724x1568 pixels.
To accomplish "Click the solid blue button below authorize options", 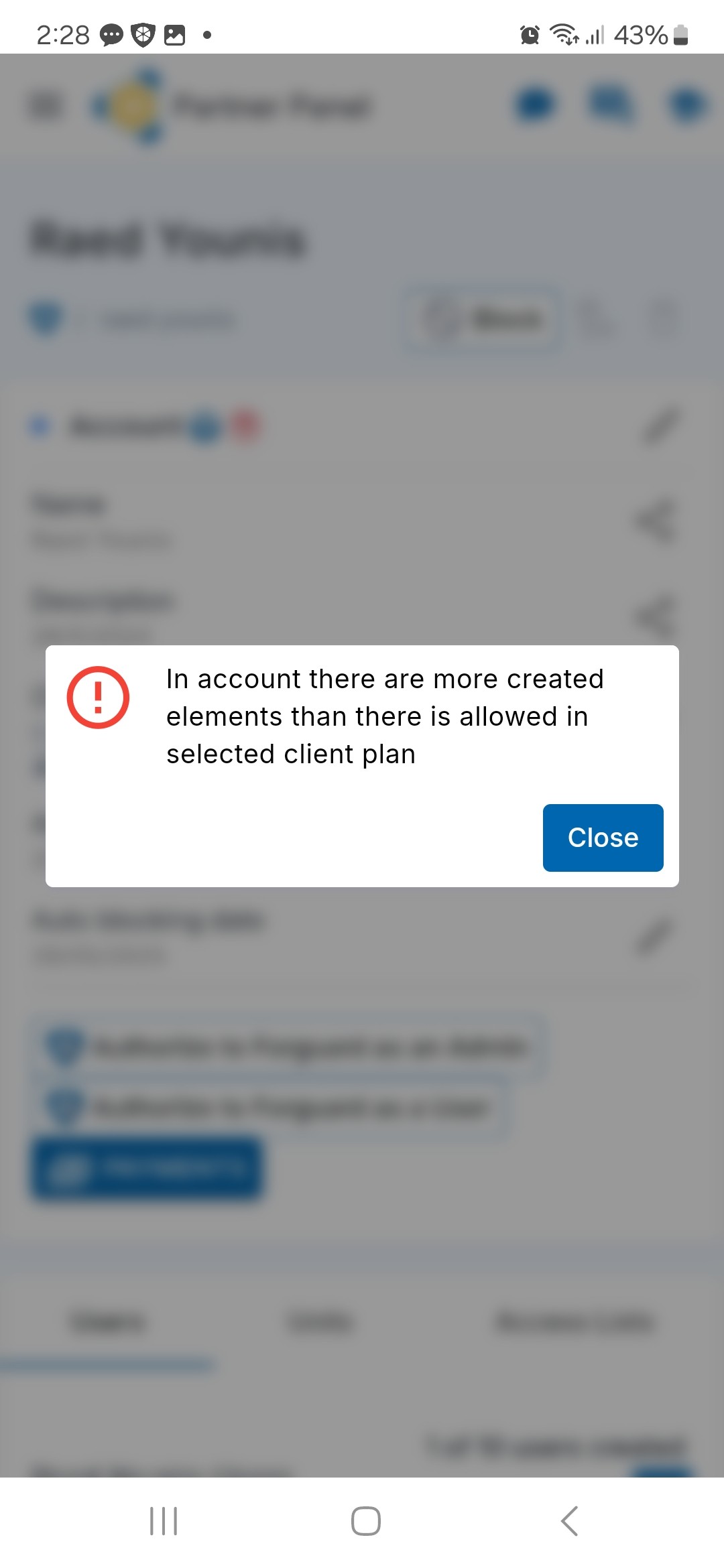I will [147, 1168].
